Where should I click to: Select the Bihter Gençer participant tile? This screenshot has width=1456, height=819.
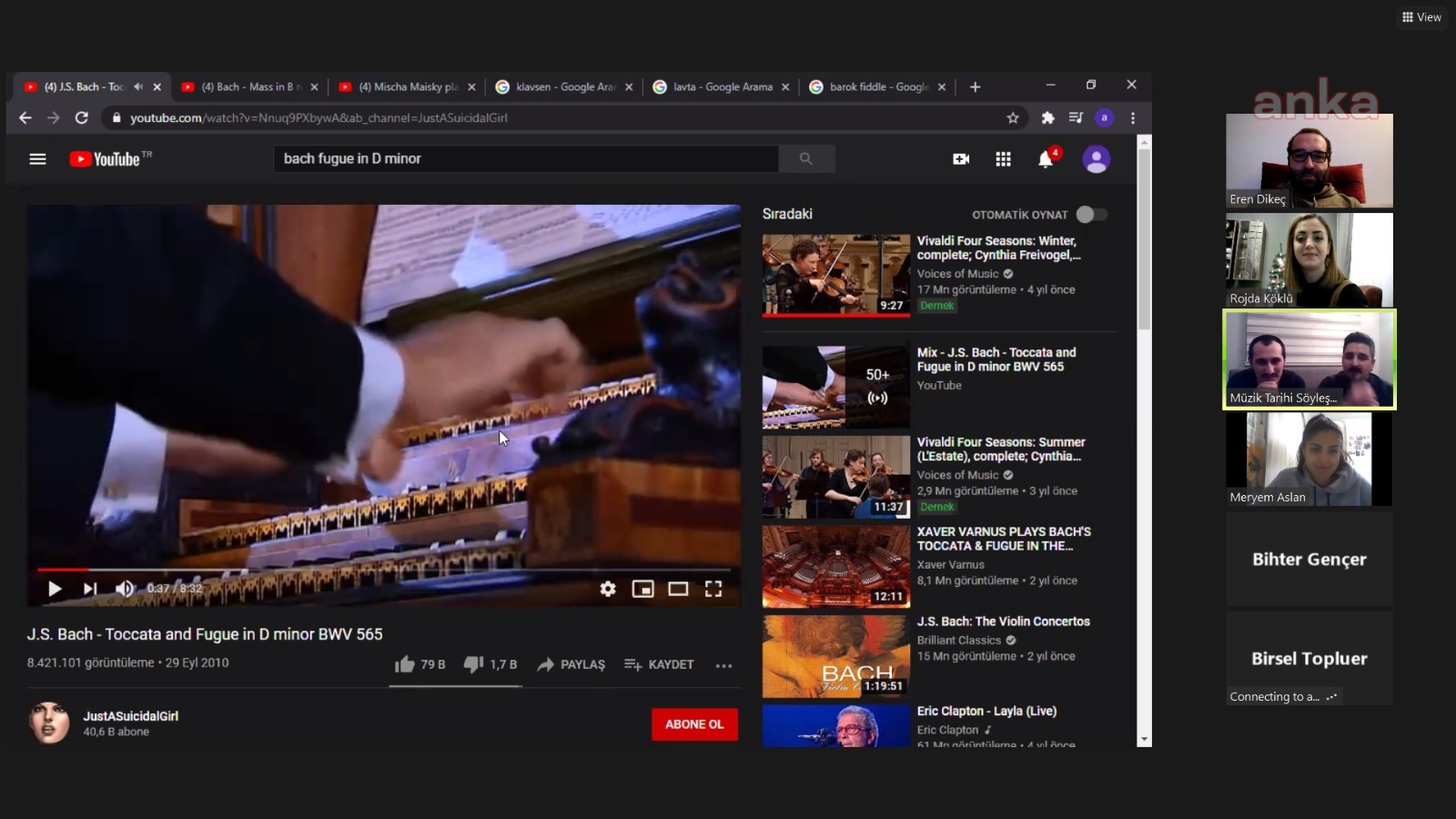[x=1309, y=559]
